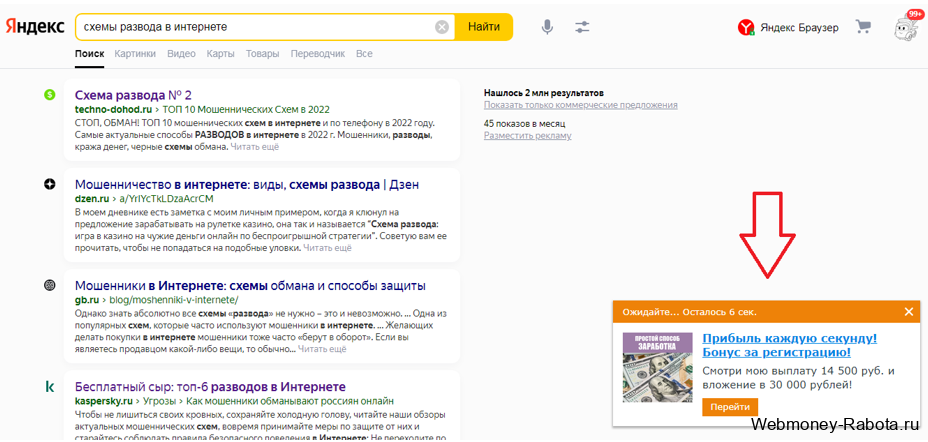Open the shopping cart icon
This screenshot has height=442, width=928.
click(x=863, y=27)
